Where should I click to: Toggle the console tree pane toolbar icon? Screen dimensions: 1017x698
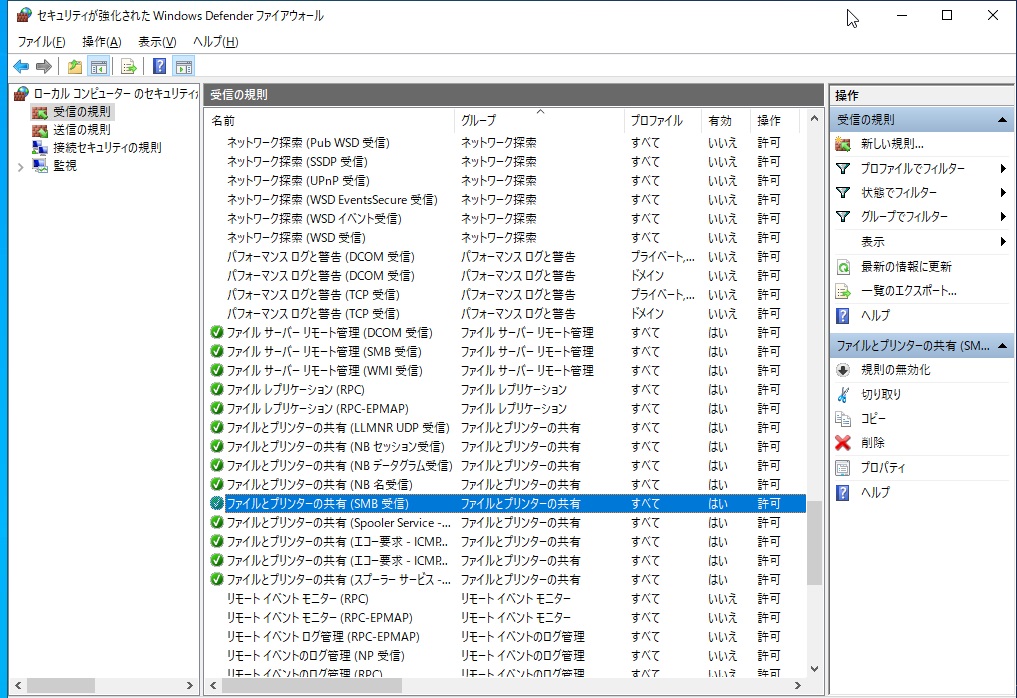click(99, 66)
